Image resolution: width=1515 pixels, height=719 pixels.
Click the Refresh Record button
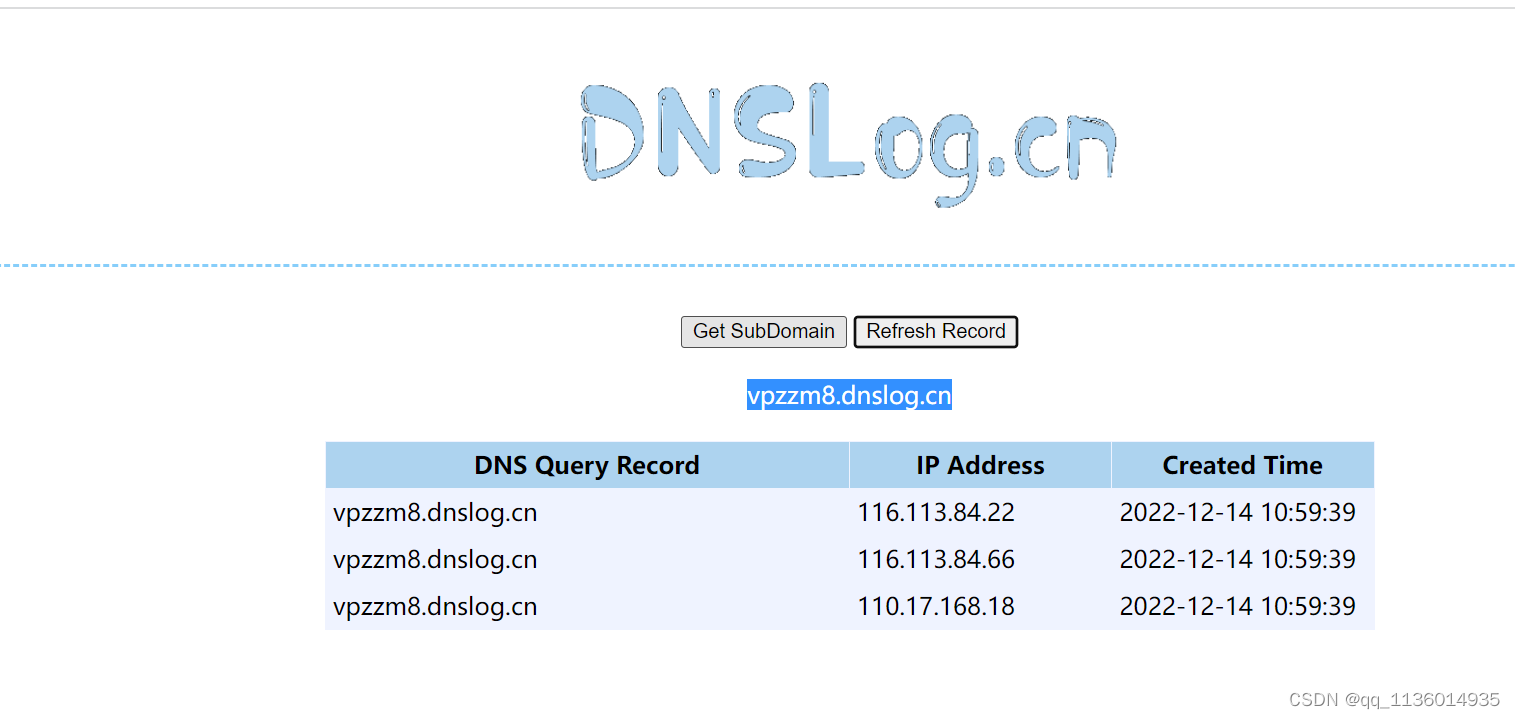[936, 332]
